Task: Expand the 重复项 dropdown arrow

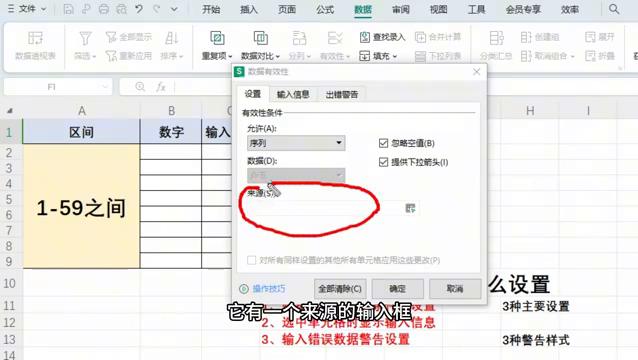Action: (x=230, y=56)
